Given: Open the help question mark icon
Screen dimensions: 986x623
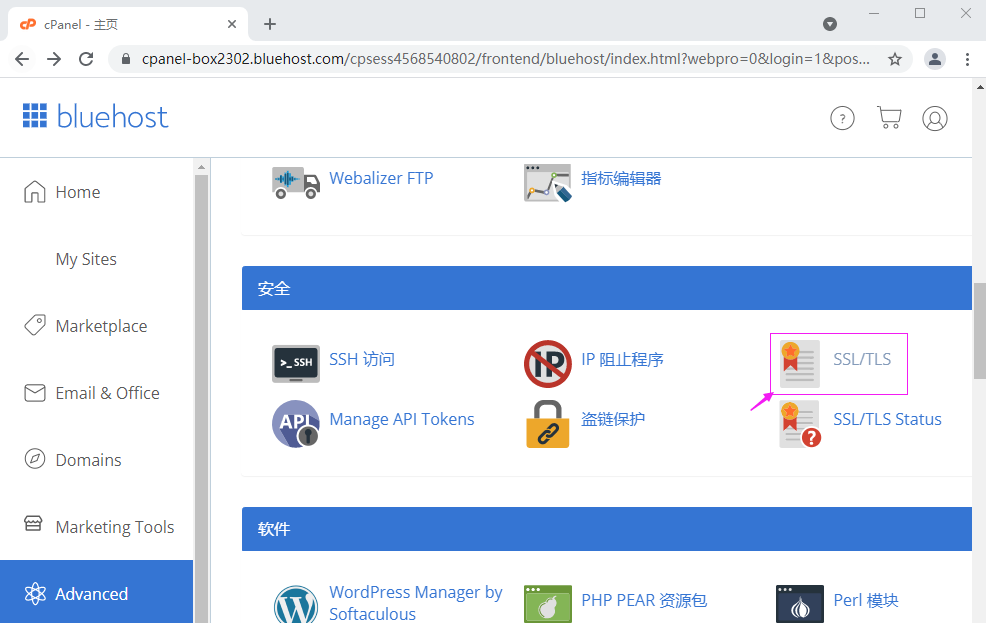Looking at the screenshot, I should click(x=842, y=118).
